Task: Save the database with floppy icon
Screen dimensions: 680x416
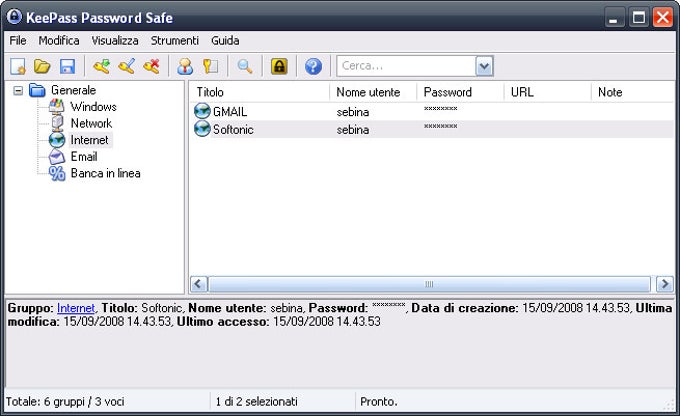Action: 67,66
